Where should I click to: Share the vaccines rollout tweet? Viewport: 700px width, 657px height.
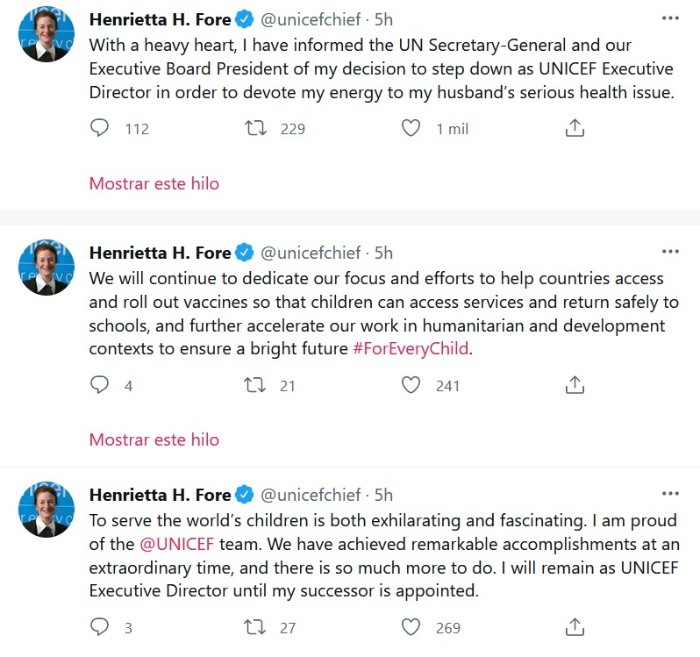575,385
